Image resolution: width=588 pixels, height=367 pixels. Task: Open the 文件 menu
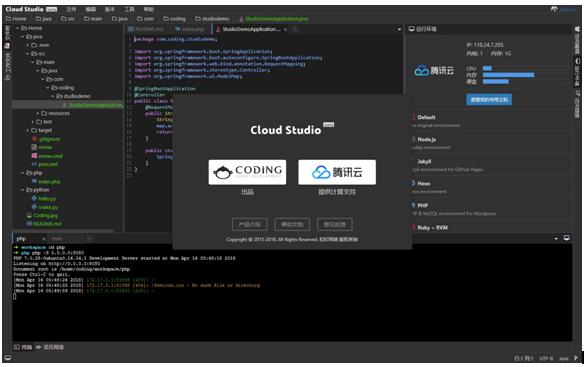(71, 9)
